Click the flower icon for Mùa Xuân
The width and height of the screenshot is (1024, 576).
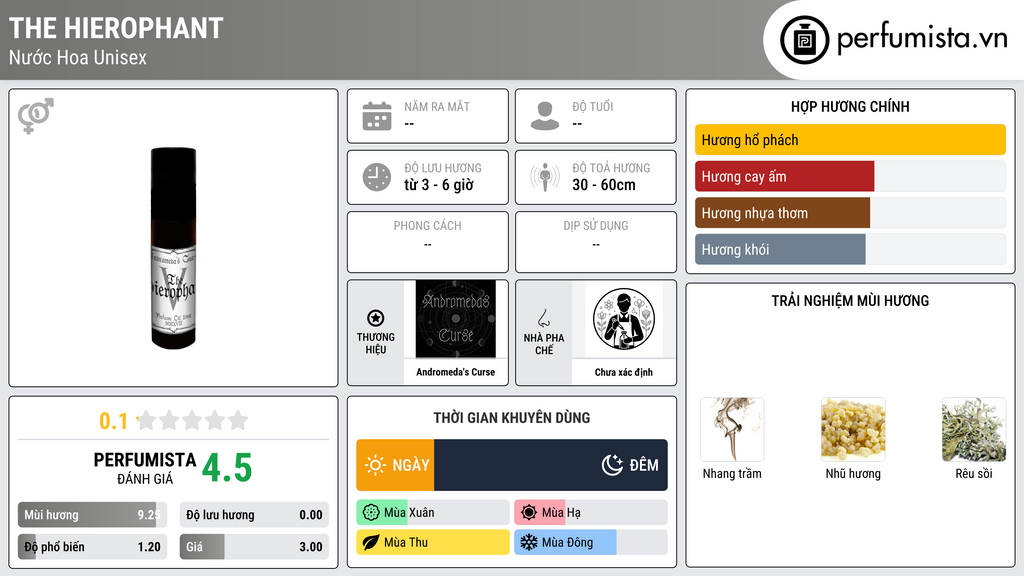(371, 513)
